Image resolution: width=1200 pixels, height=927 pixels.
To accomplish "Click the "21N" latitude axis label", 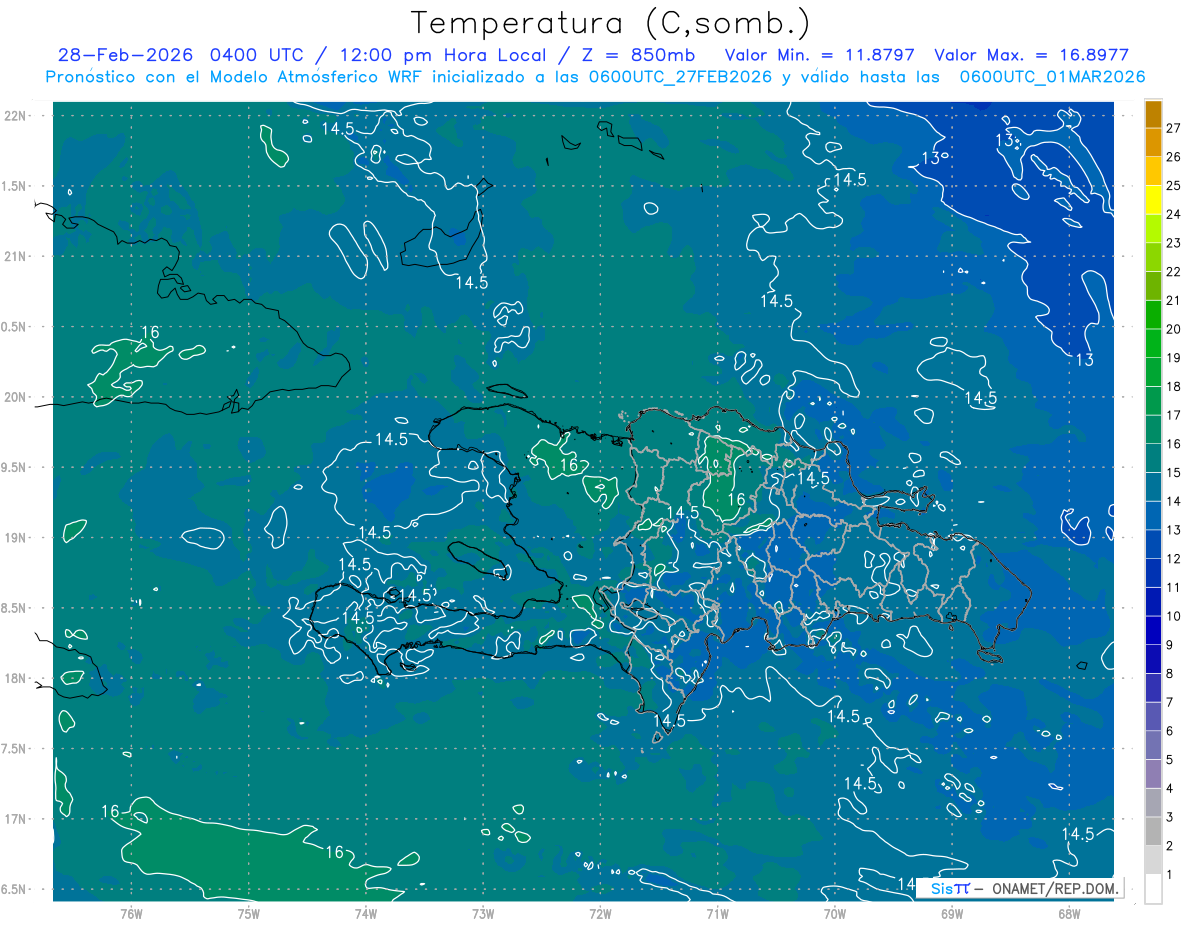I will (x=16, y=256).
